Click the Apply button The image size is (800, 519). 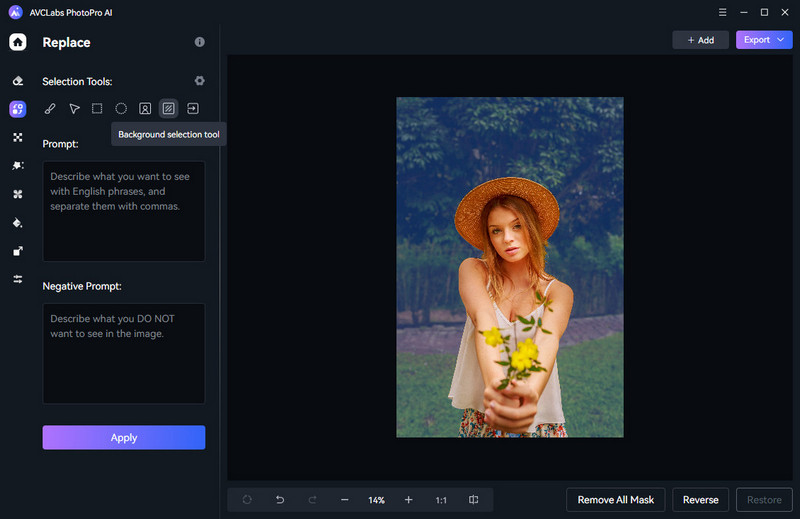click(123, 437)
